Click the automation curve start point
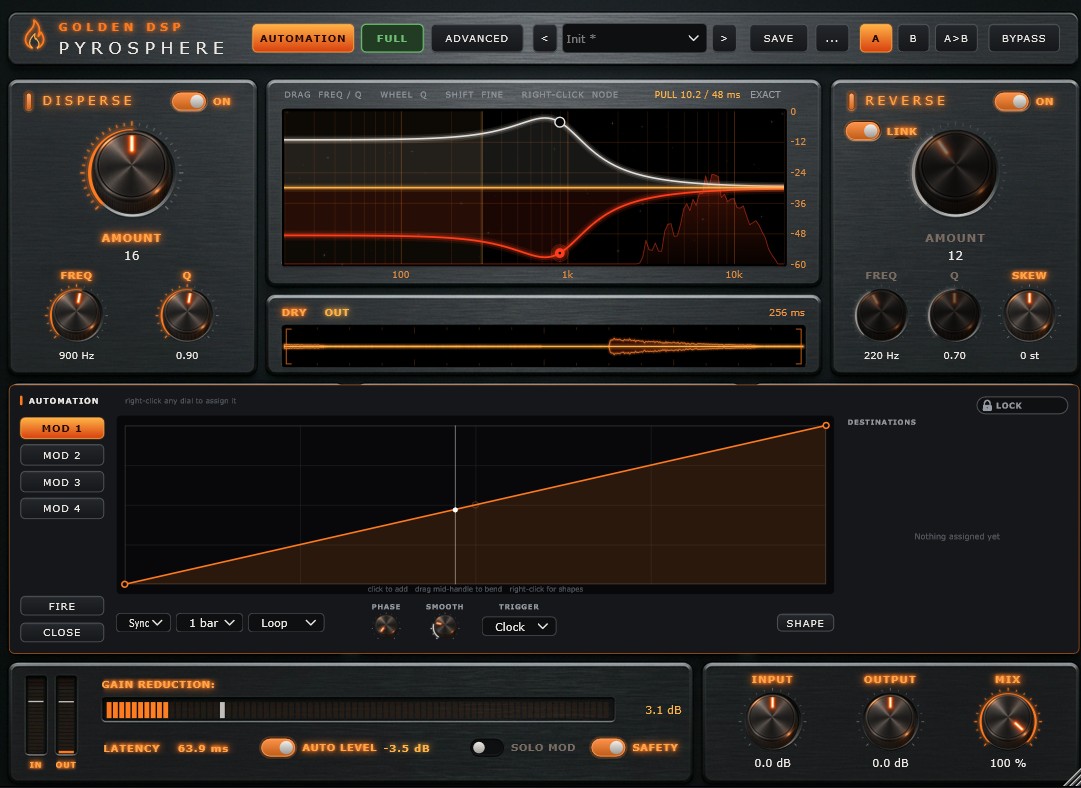The image size is (1081, 788). 125,584
